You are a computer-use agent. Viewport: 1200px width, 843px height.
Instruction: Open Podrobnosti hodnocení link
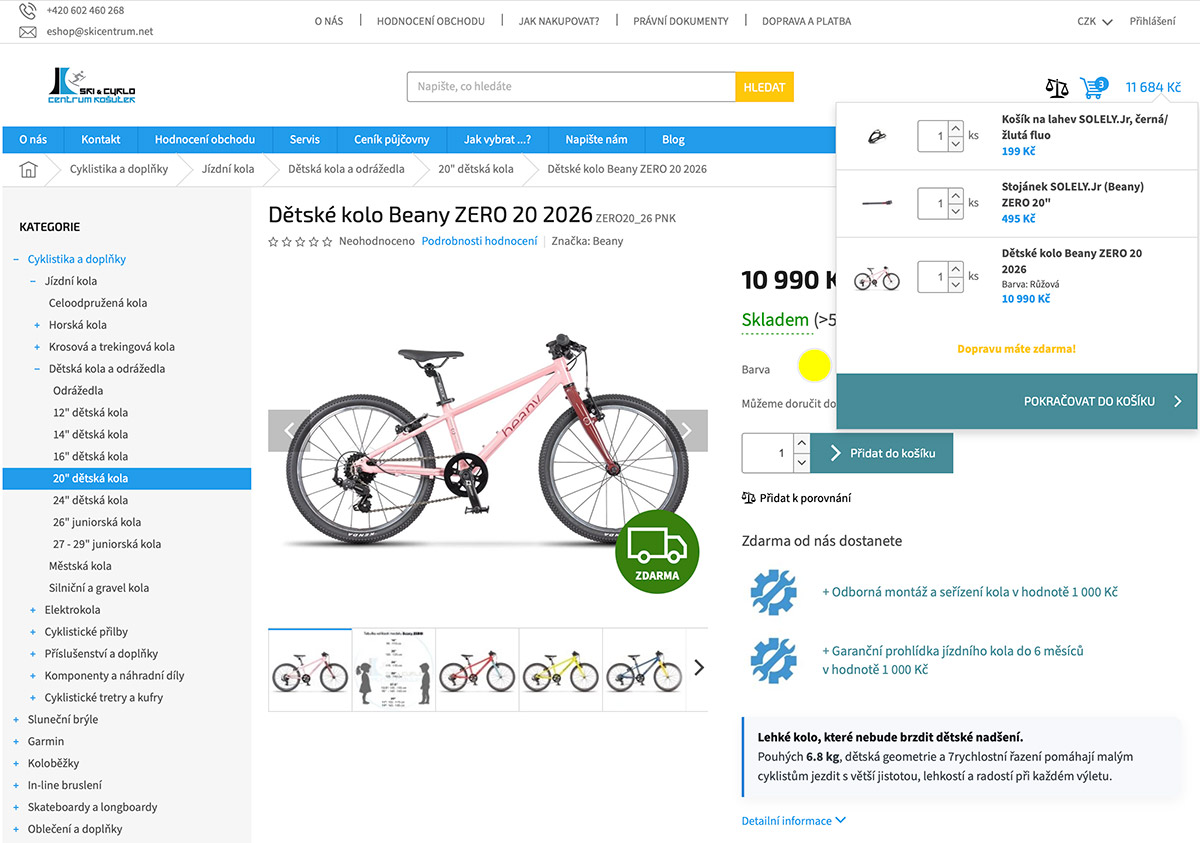click(x=479, y=241)
